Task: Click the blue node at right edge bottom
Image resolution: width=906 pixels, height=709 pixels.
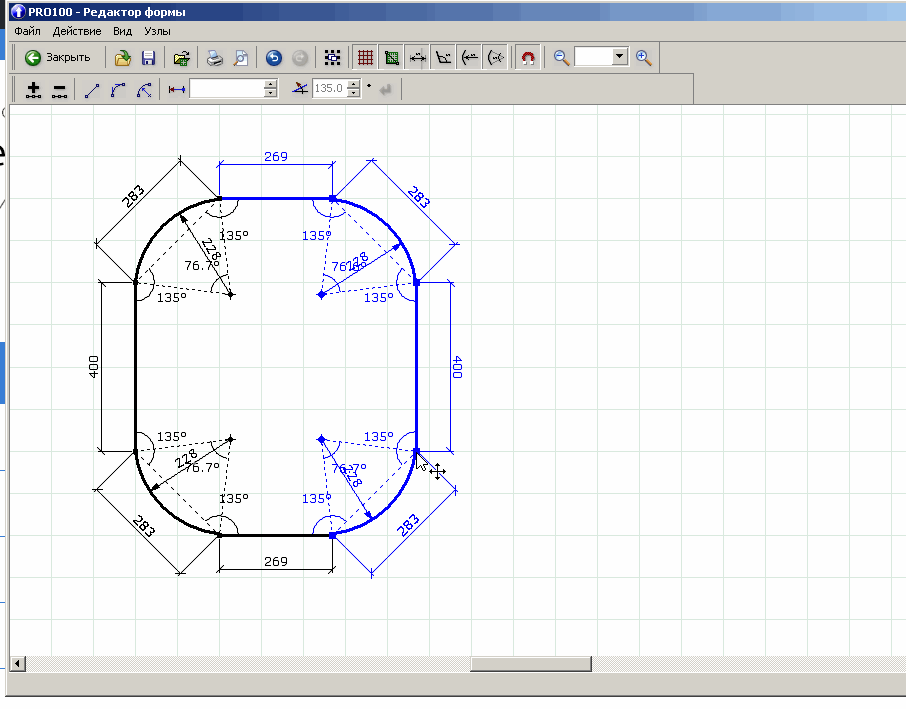Action: coord(416,451)
